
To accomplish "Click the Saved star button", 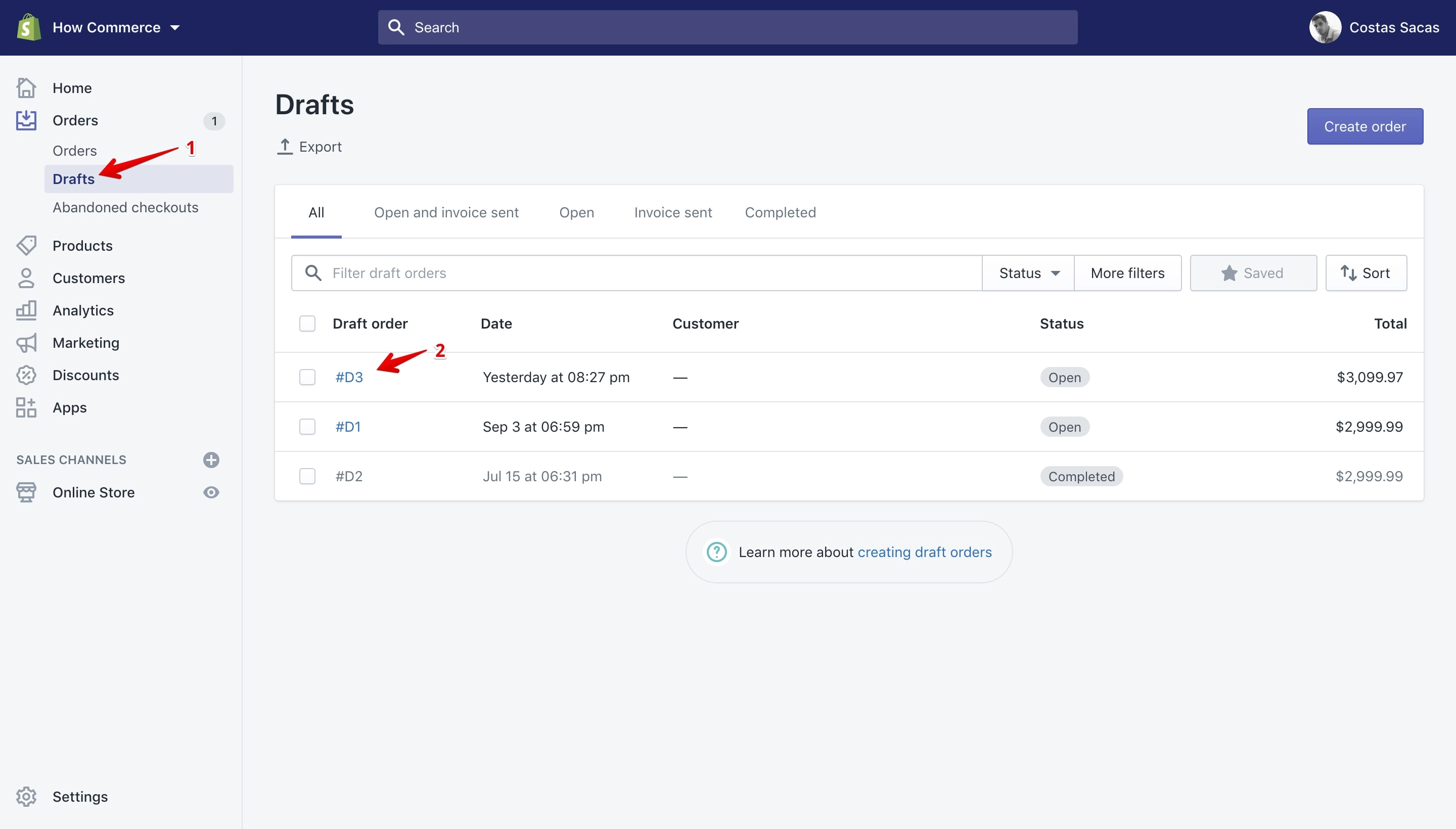I will click(x=1253, y=273).
